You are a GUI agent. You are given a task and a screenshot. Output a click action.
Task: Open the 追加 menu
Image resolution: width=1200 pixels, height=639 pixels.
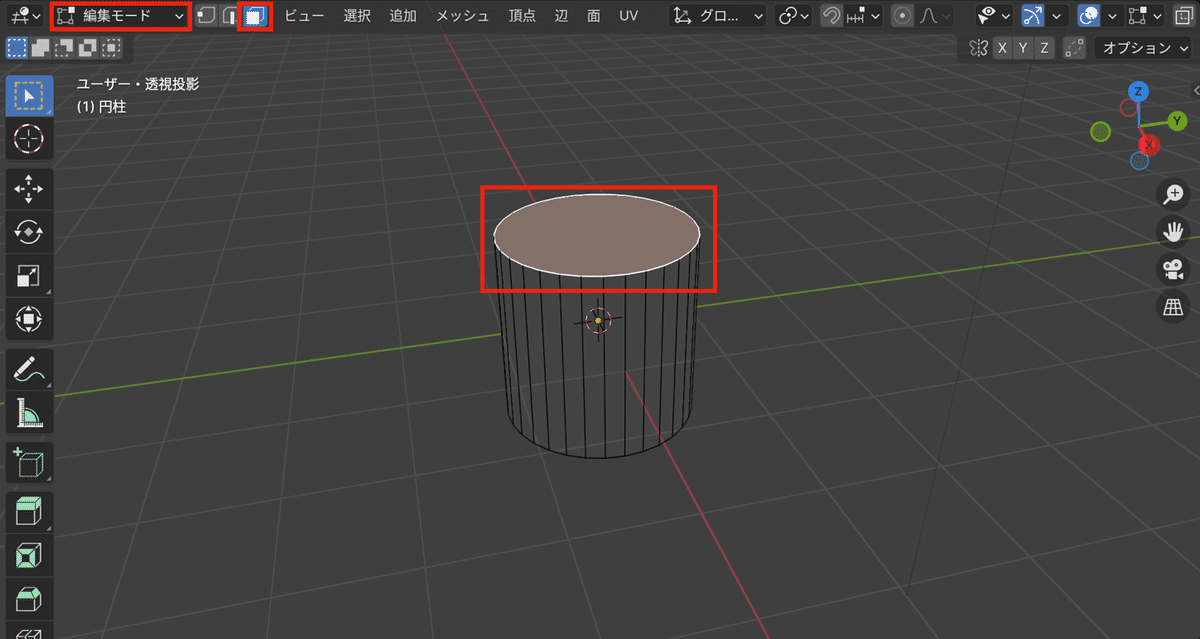click(x=403, y=16)
